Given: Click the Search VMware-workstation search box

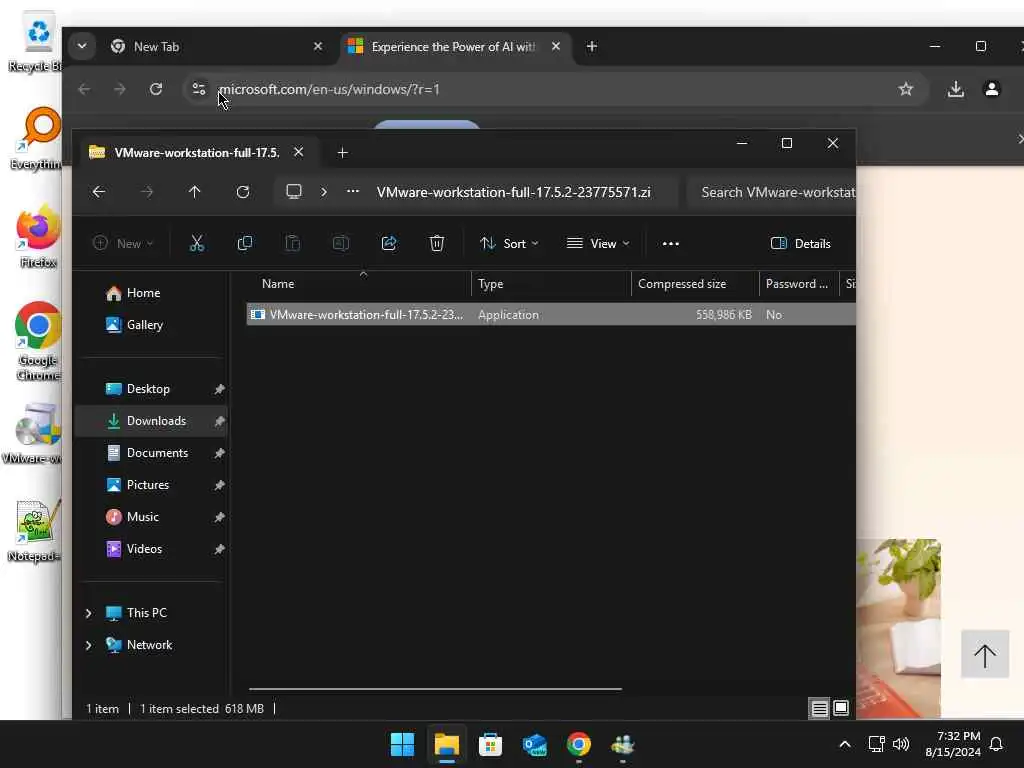Looking at the screenshot, I should tap(772, 192).
